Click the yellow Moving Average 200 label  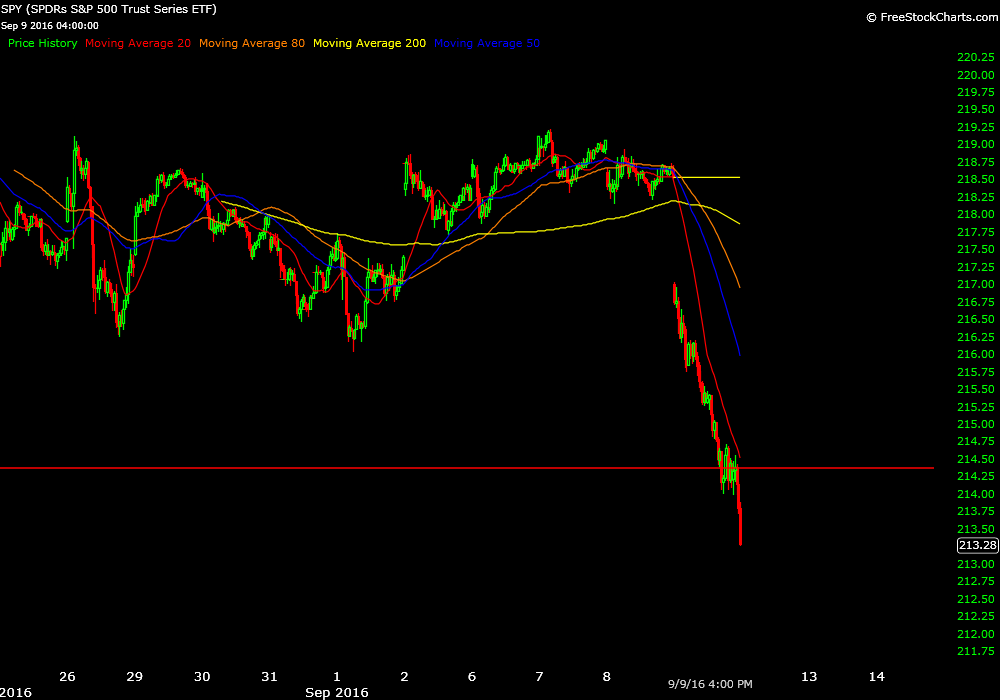[x=369, y=43]
